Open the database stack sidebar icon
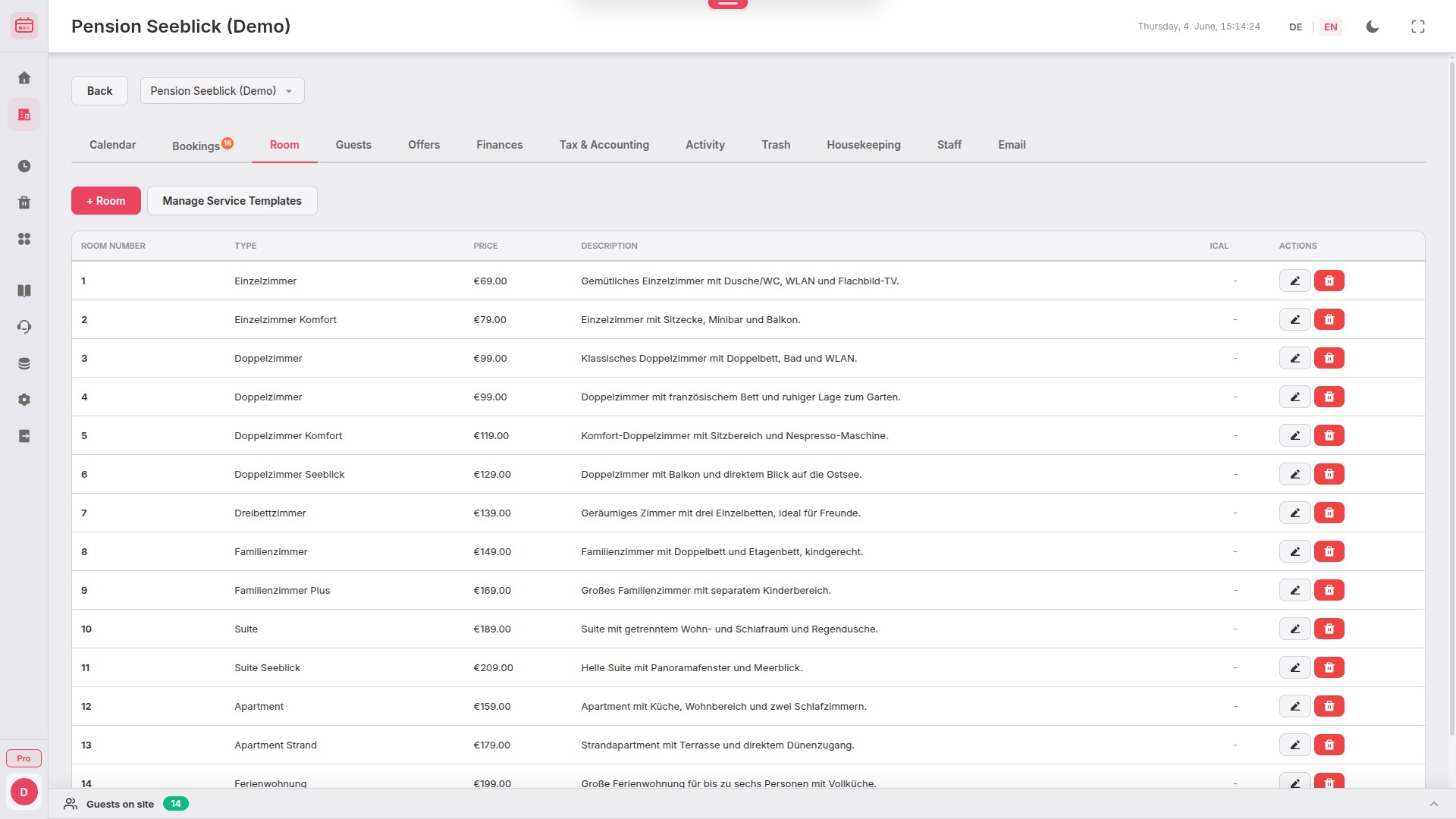The image size is (1456, 819). 24,363
